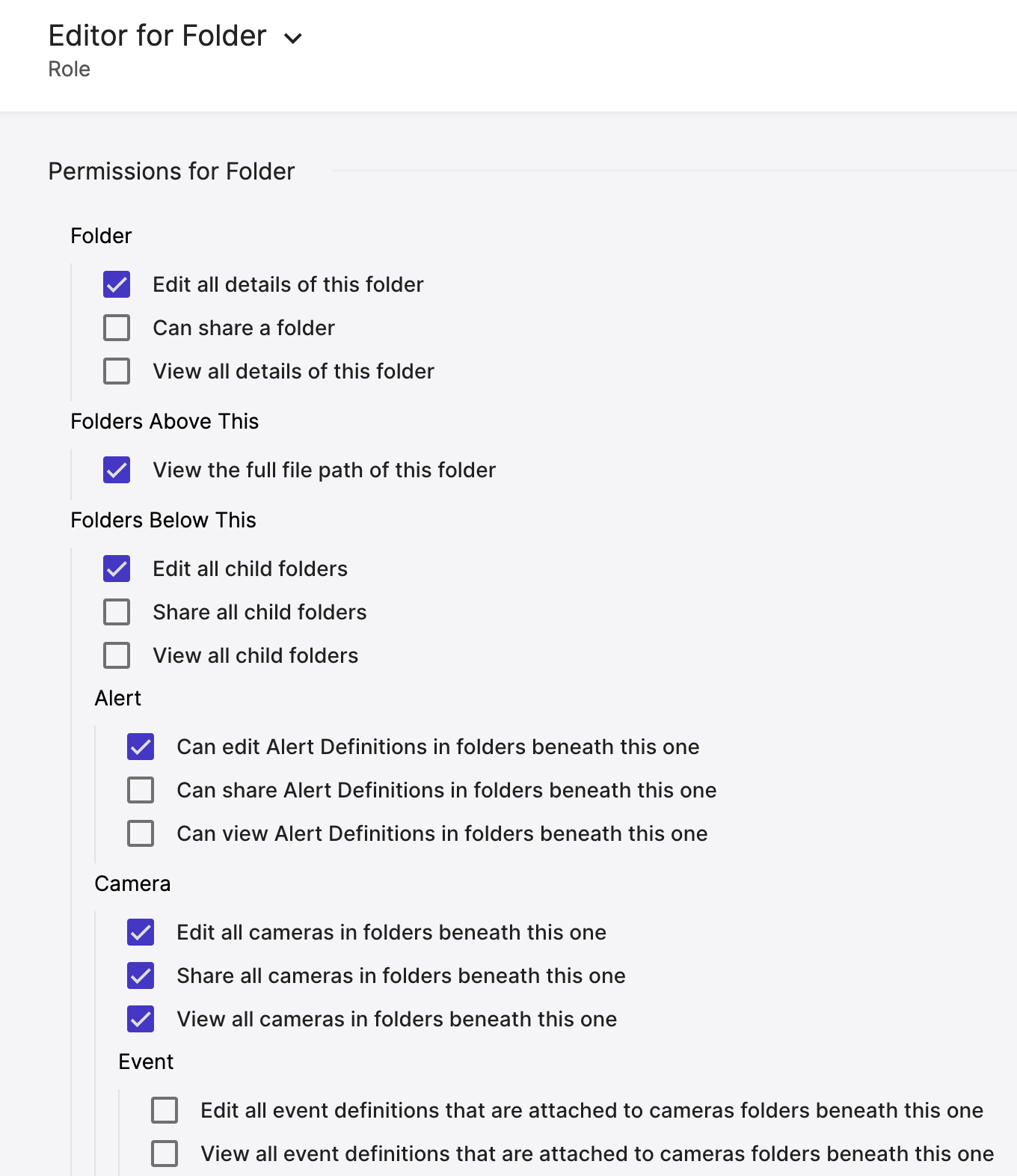The width and height of the screenshot is (1017, 1176).
Task: Check Can share Alert Definitions checkbox
Action: [141, 790]
